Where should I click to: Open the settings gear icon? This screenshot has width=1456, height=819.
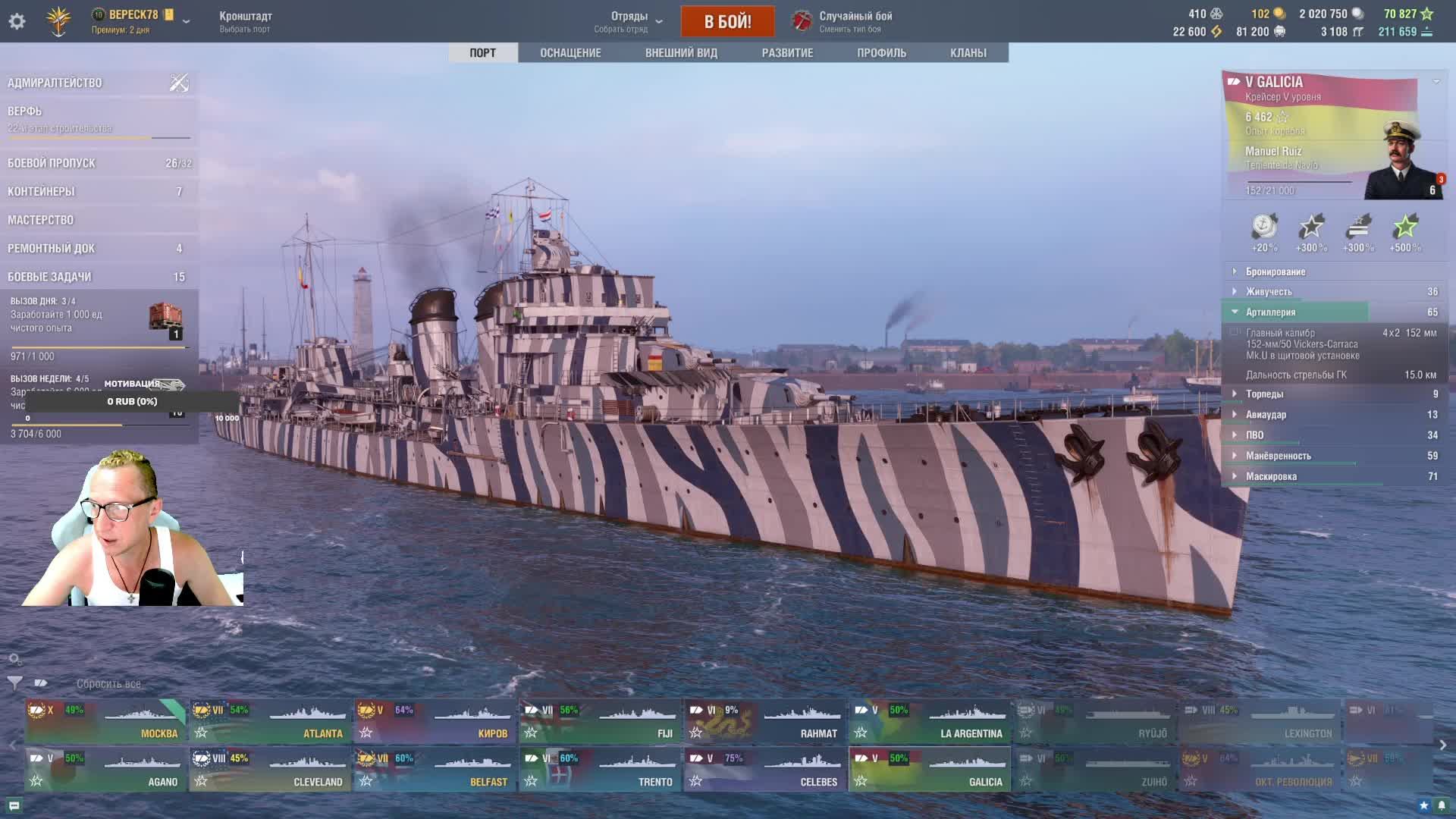click(17, 21)
